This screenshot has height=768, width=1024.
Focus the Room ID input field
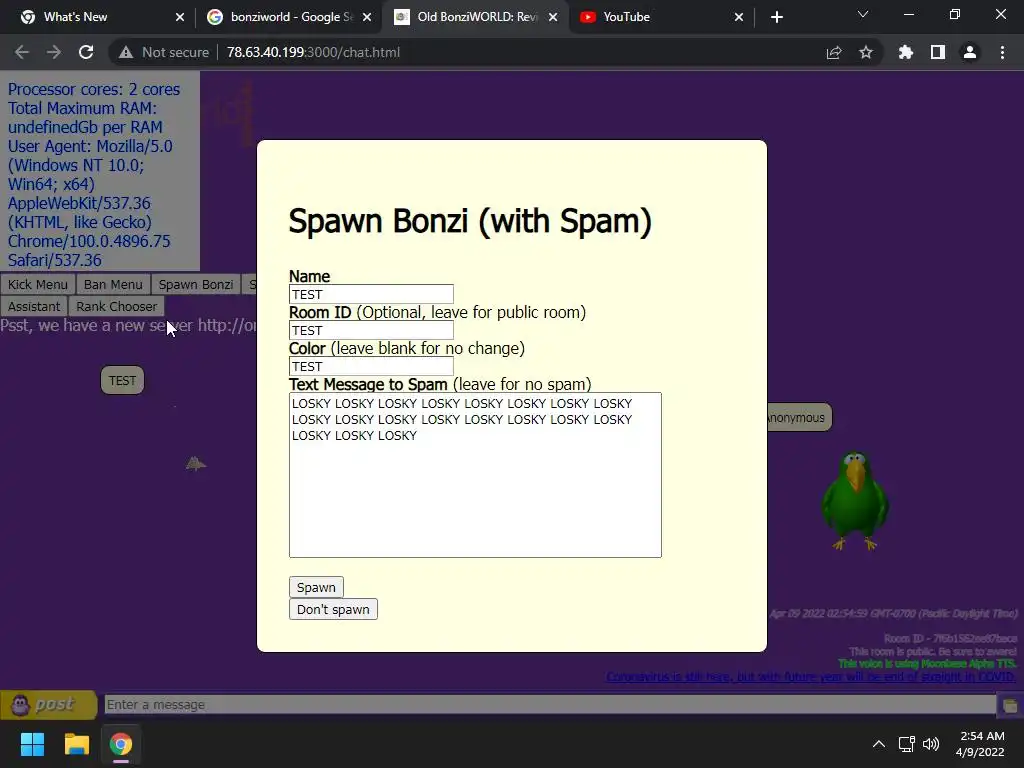[x=371, y=330]
